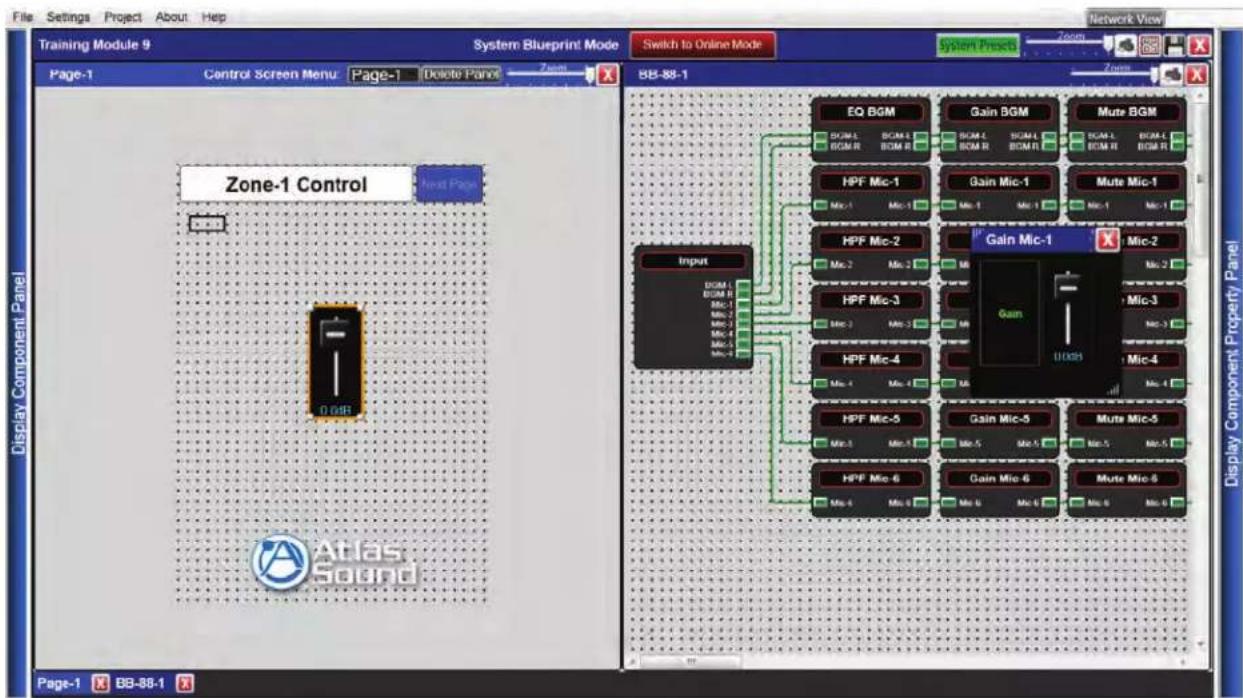The image size is (1243, 698).
Task: Close the BB-88-1 tab at bottom
Action: pos(183,683)
